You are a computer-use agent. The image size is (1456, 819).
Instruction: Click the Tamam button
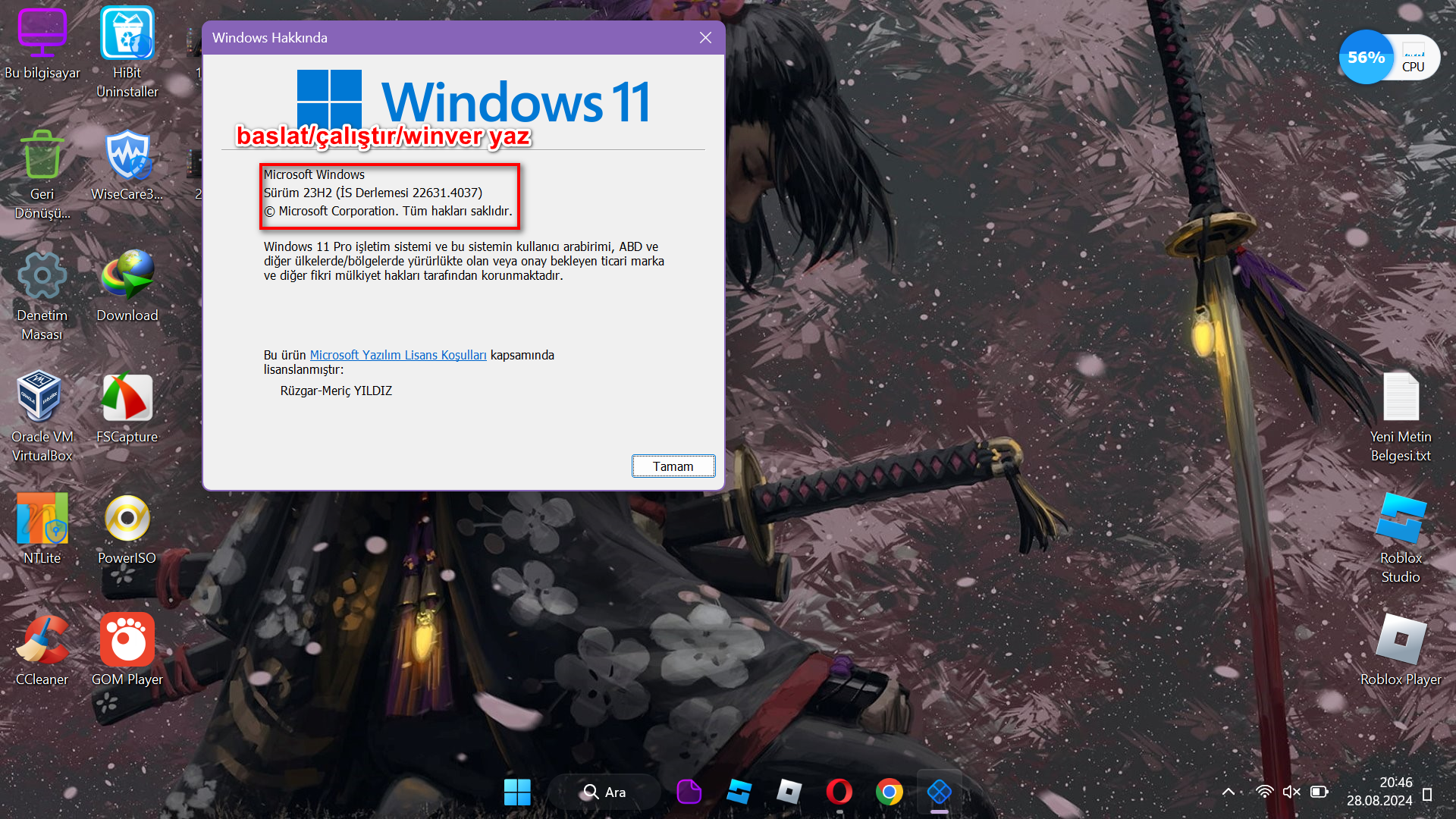[x=673, y=466]
